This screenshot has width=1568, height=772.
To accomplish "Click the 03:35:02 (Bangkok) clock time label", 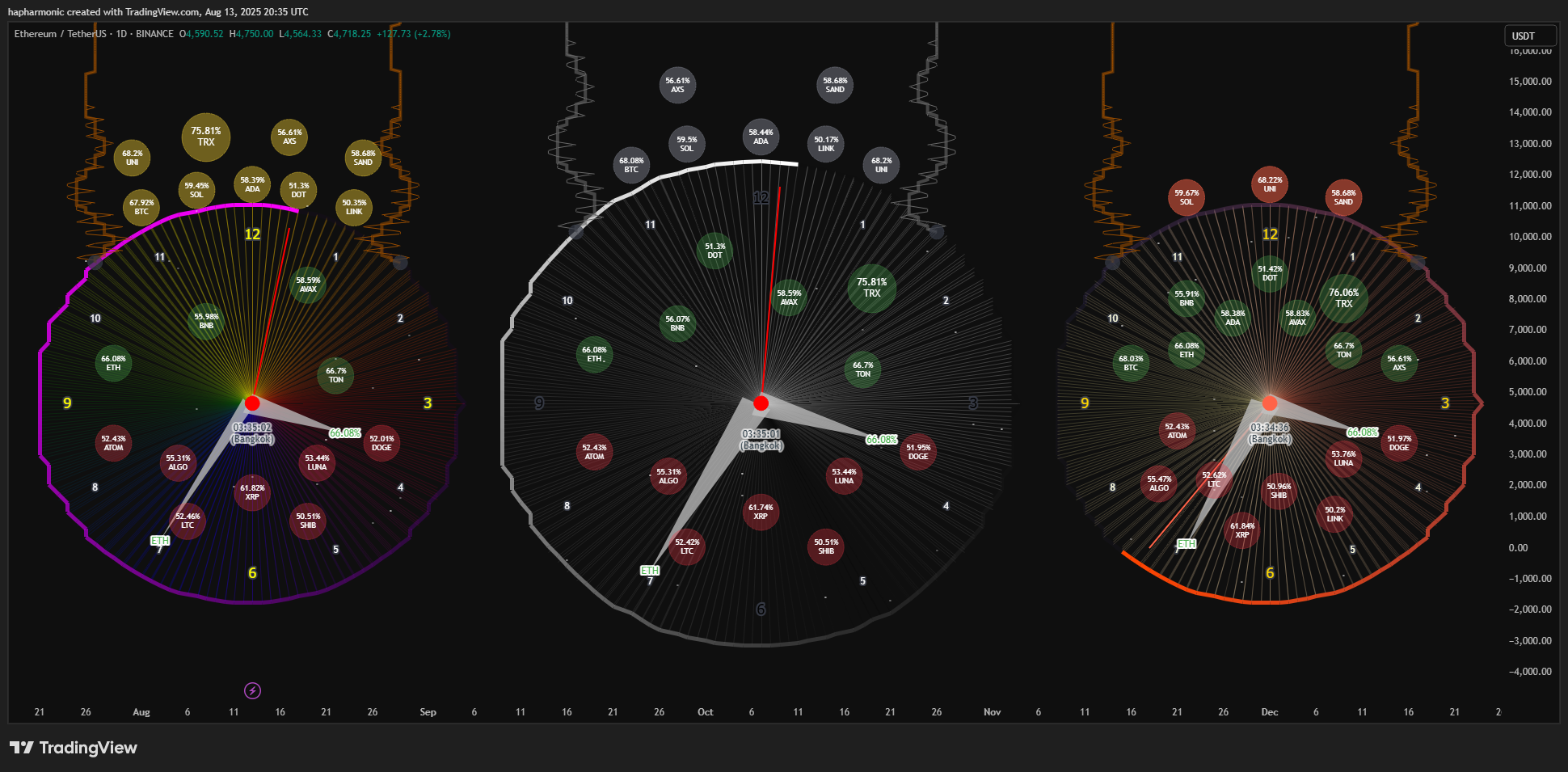I will pyautogui.click(x=252, y=433).
